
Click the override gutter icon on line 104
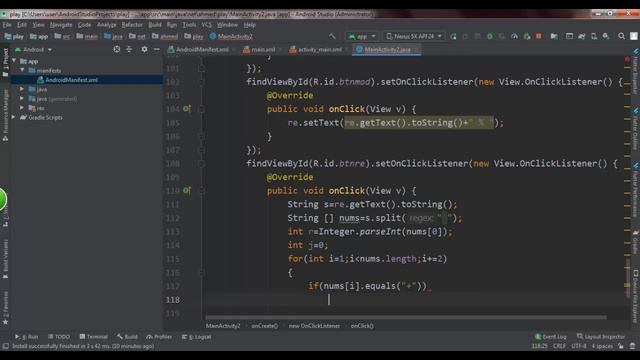click(x=187, y=109)
